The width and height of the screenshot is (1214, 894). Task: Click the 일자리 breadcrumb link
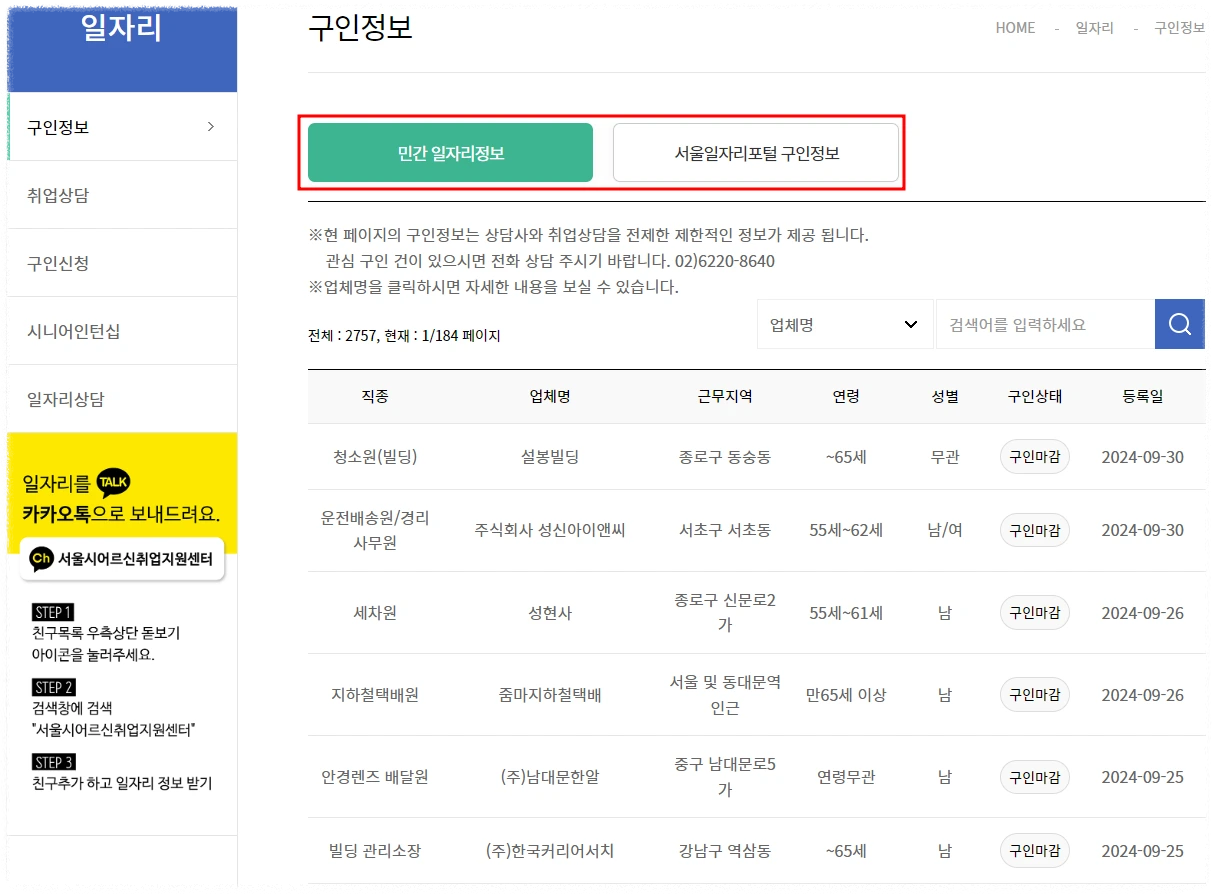(1094, 28)
